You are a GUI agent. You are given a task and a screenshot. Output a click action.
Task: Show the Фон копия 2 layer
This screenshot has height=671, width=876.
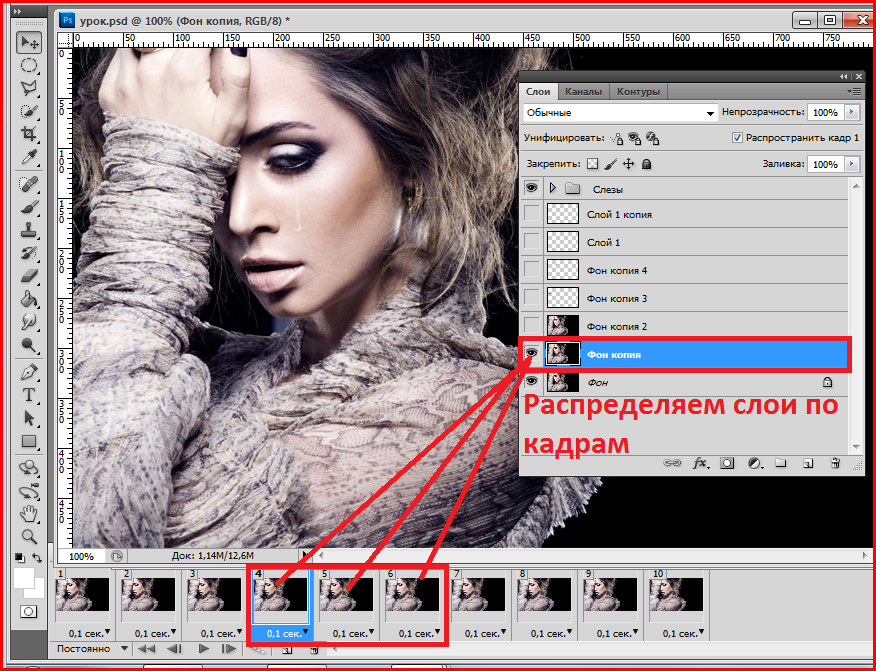coord(532,325)
